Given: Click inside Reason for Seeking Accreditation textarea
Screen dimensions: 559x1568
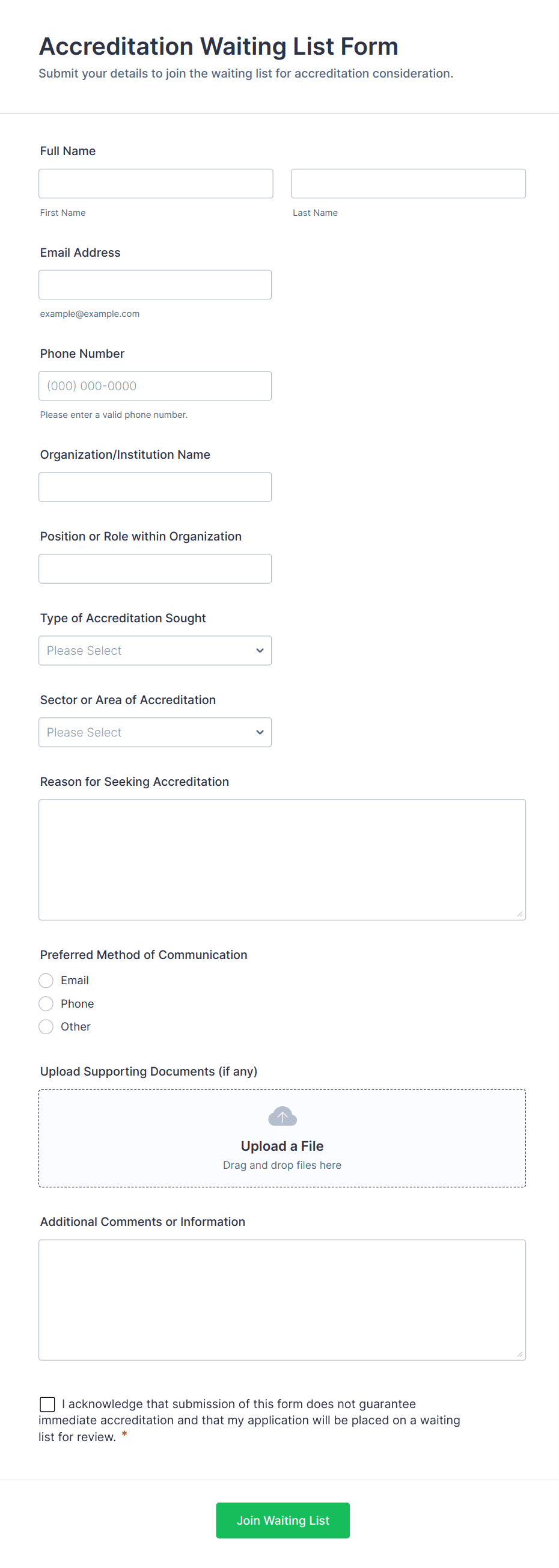Looking at the screenshot, I should pyautogui.click(x=283, y=859).
